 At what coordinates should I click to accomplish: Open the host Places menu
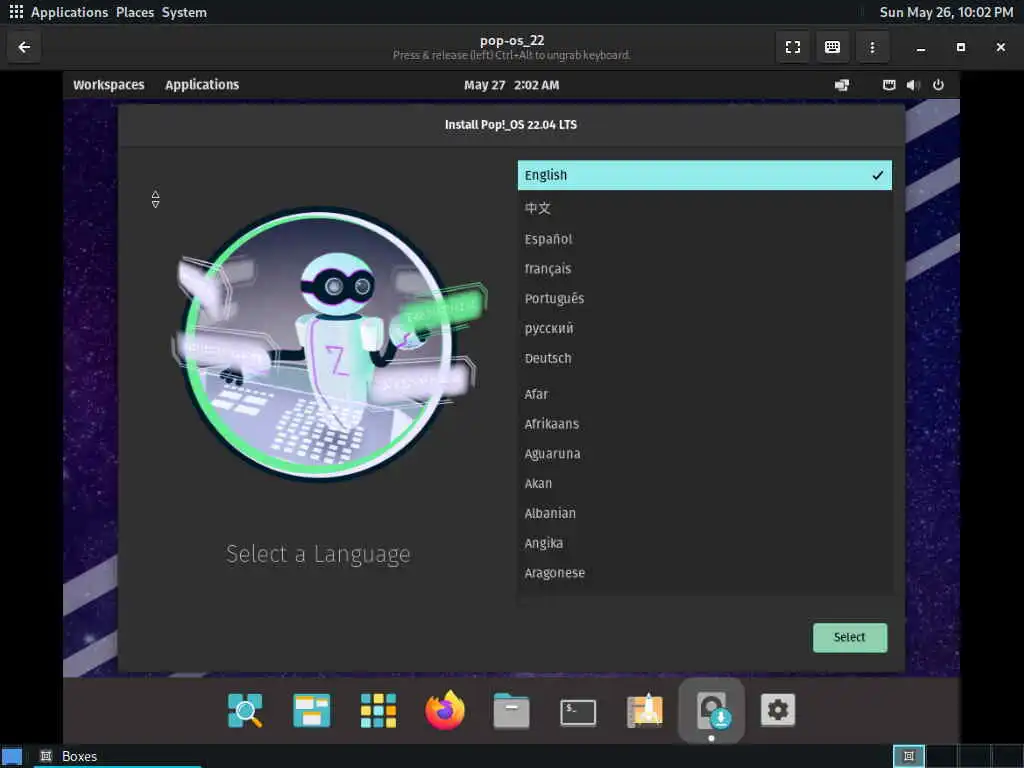135,12
